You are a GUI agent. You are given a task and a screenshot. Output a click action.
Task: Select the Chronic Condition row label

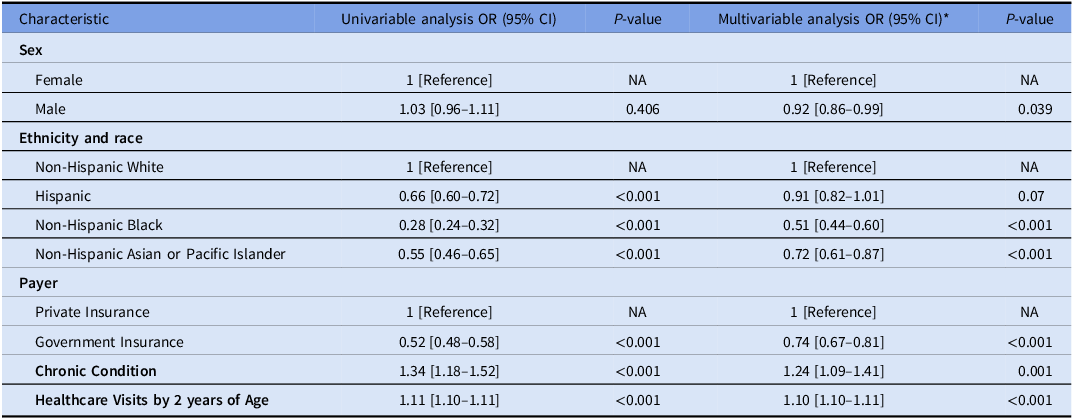pyautogui.click(x=96, y=371)
